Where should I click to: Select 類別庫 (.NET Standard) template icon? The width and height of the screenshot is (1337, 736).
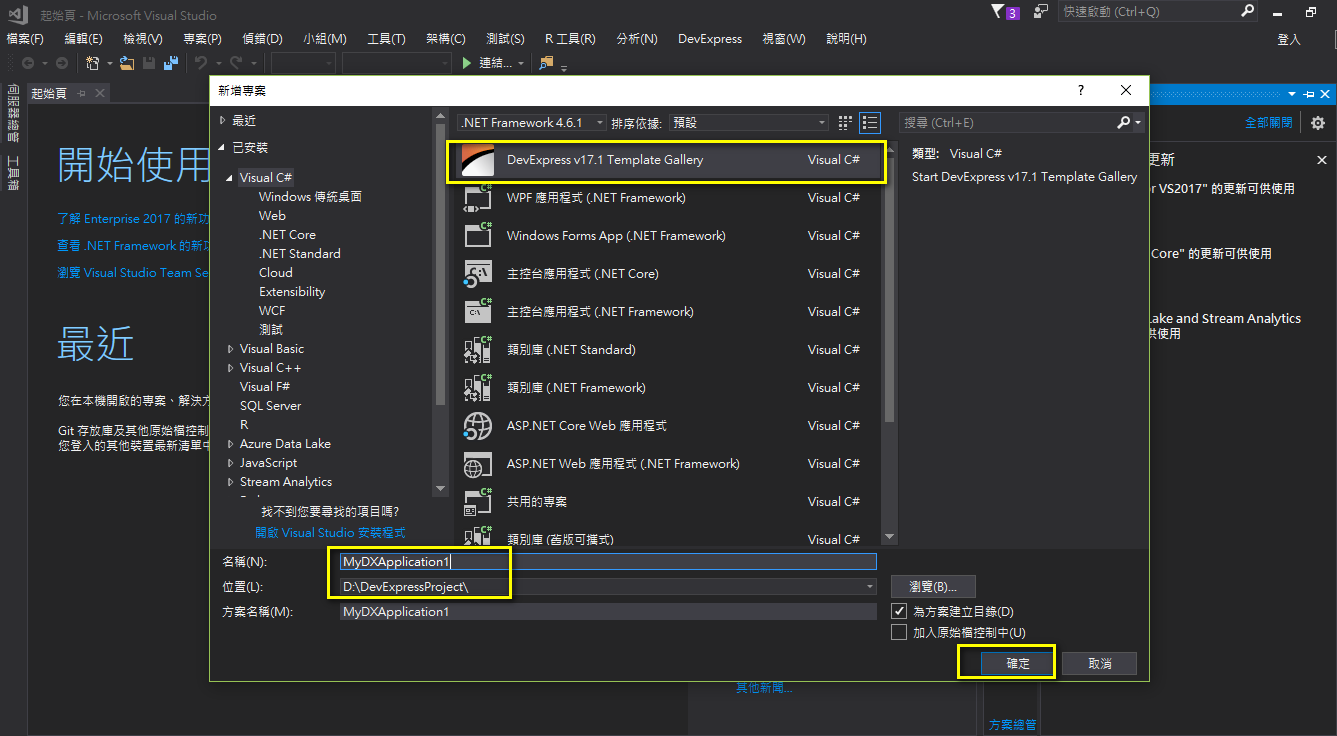point(478,350)
